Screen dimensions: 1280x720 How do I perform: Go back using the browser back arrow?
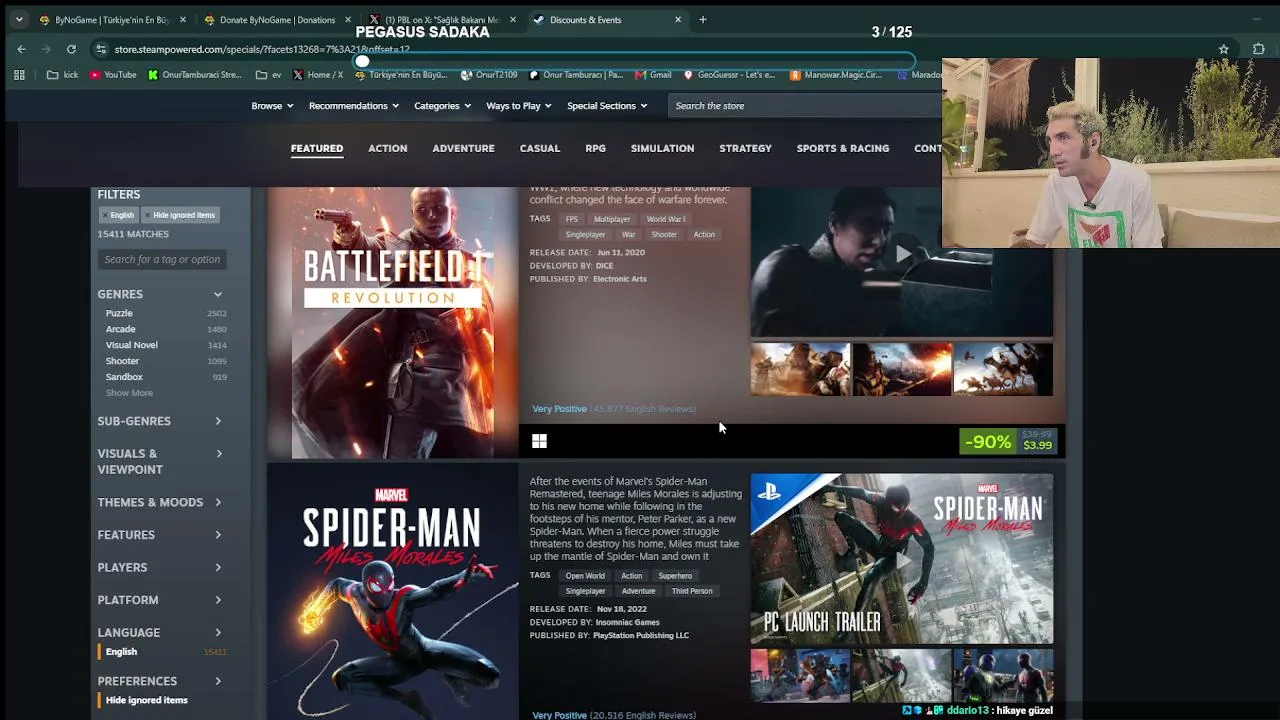point(21,49)
